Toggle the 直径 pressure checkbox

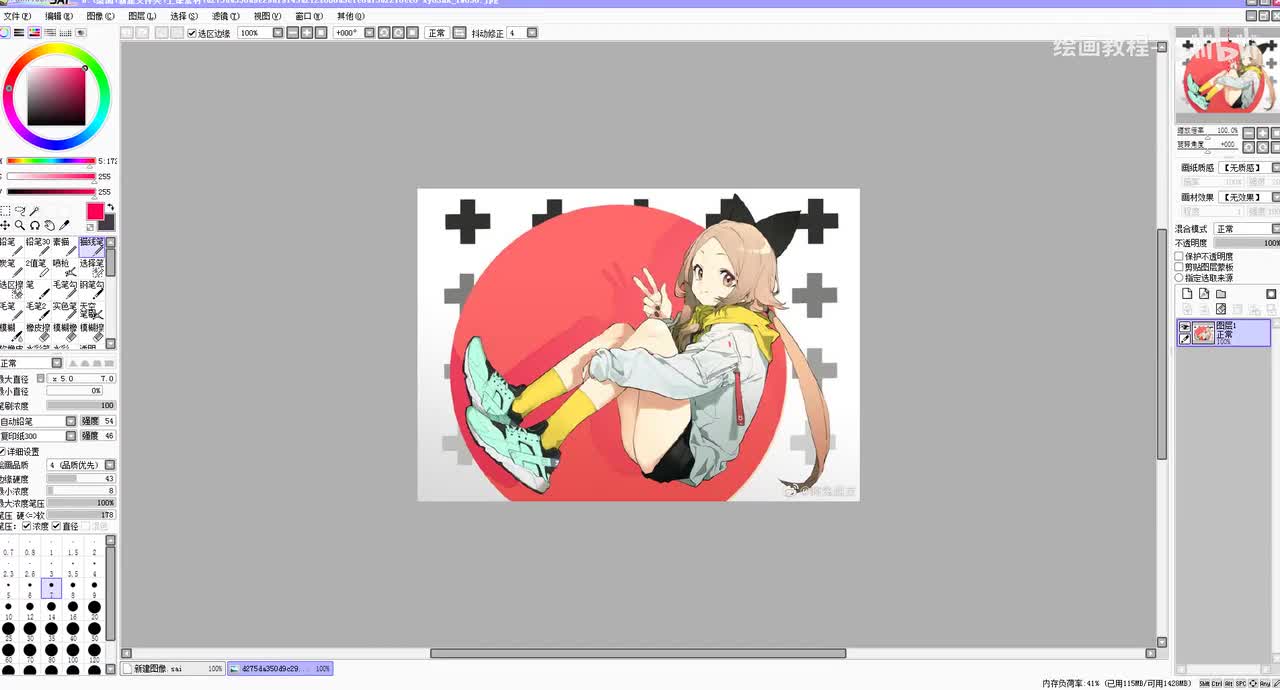56,526
